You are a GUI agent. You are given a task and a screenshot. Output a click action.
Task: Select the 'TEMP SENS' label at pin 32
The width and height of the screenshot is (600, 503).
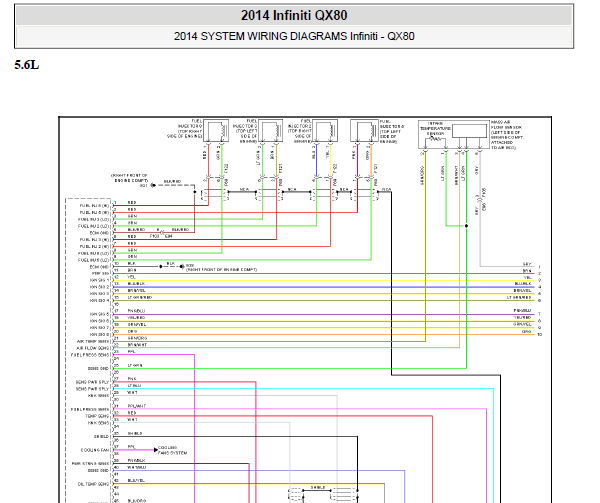[x=97, y=416]
